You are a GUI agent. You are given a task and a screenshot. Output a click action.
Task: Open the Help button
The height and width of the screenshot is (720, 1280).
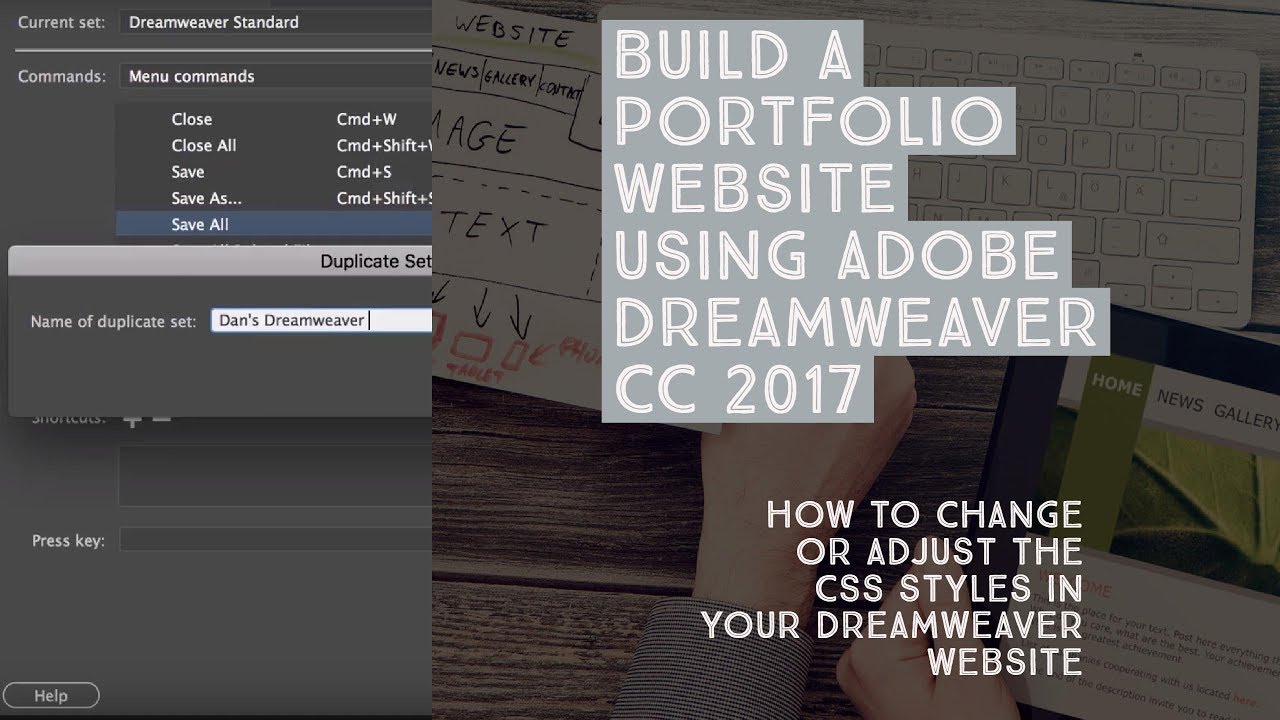pos(50,696)
